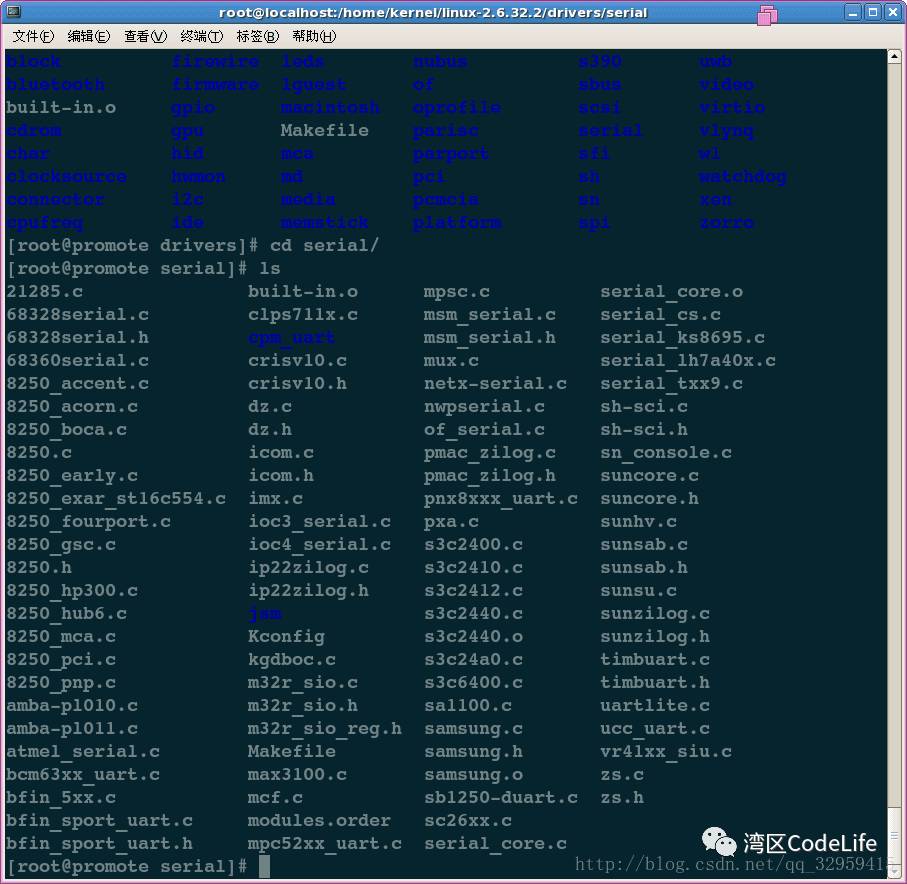
Task: Open the 查看(V) menu
Action: click(145, 36)
